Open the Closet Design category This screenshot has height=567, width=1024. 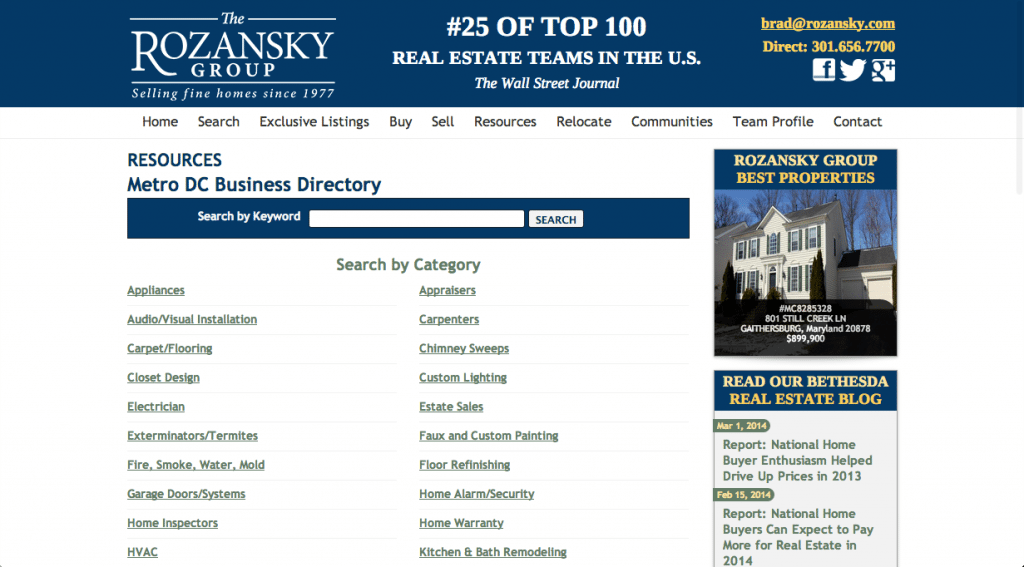point(163,378)
